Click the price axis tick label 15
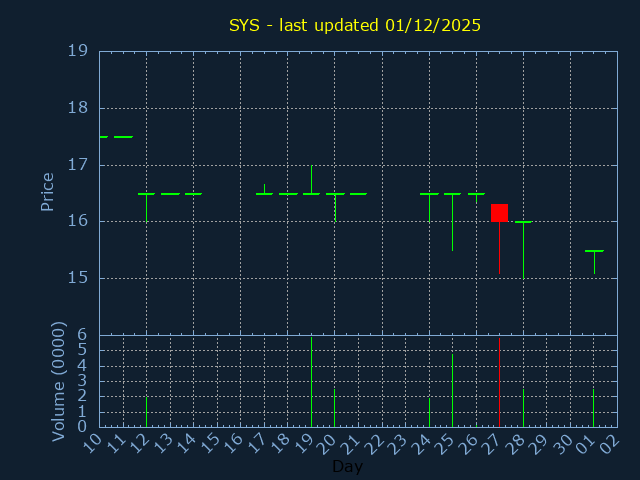 (77, 278)
